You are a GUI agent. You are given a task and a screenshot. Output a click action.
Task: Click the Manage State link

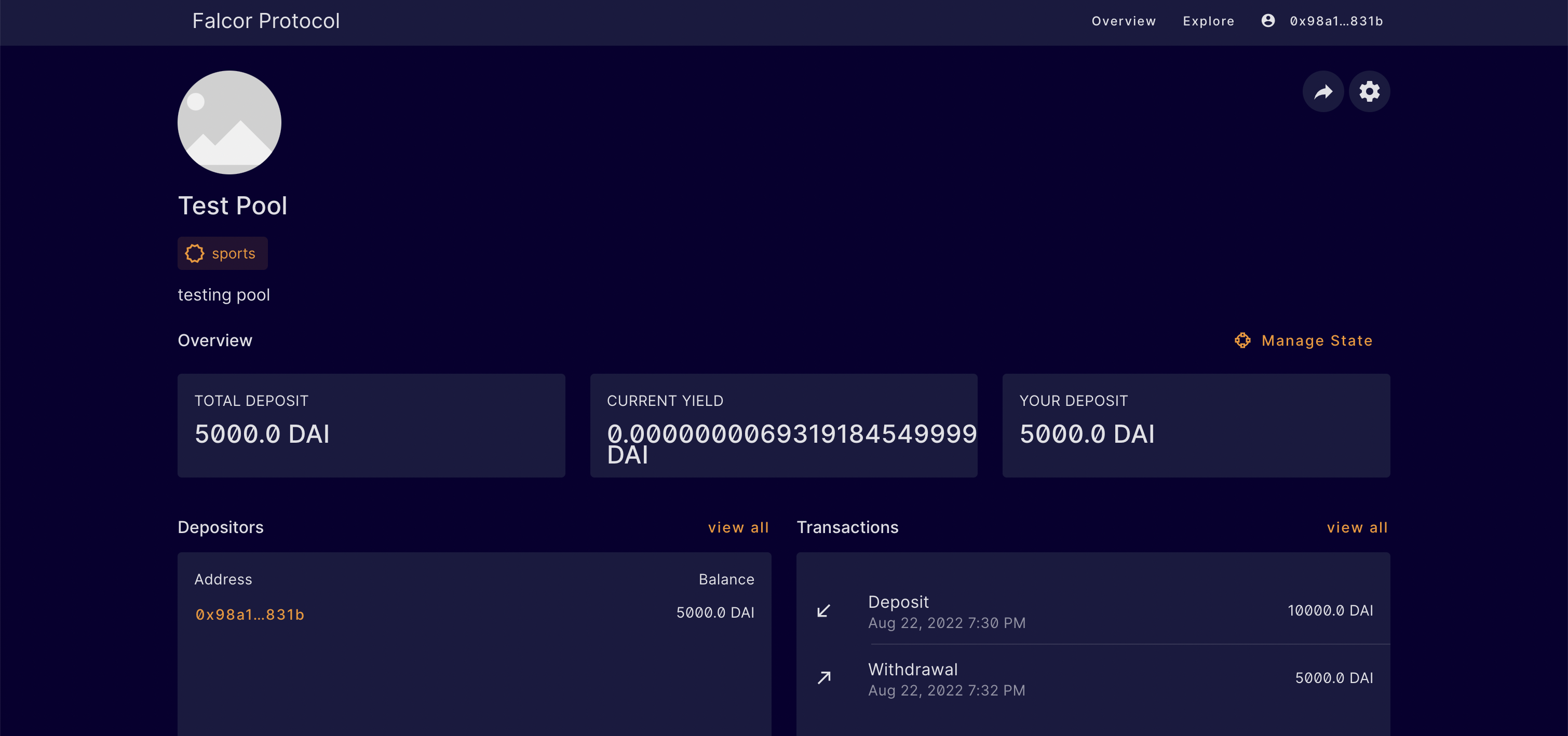[1317, 340]
